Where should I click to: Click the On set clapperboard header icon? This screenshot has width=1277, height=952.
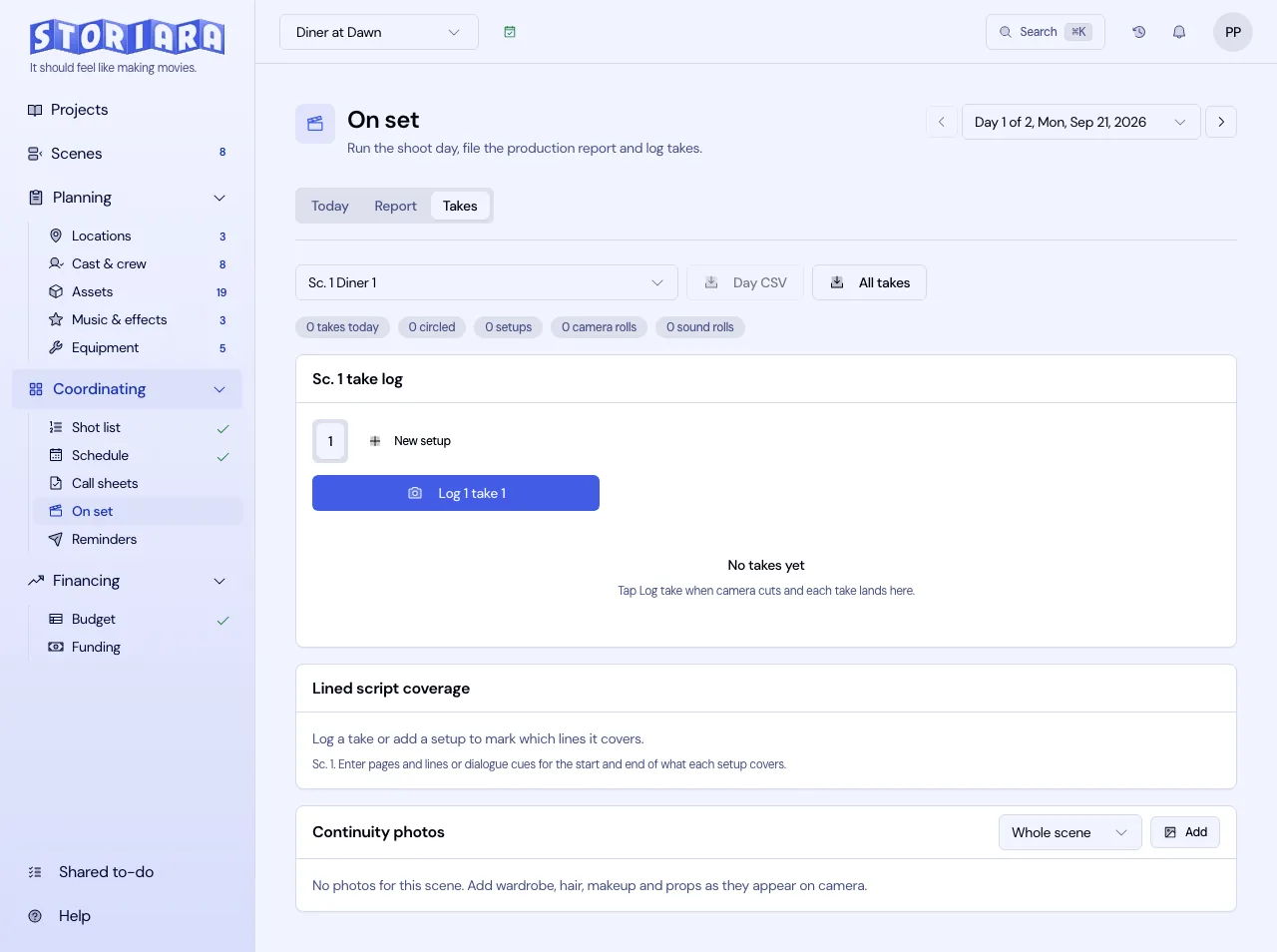tap(315, 124)
